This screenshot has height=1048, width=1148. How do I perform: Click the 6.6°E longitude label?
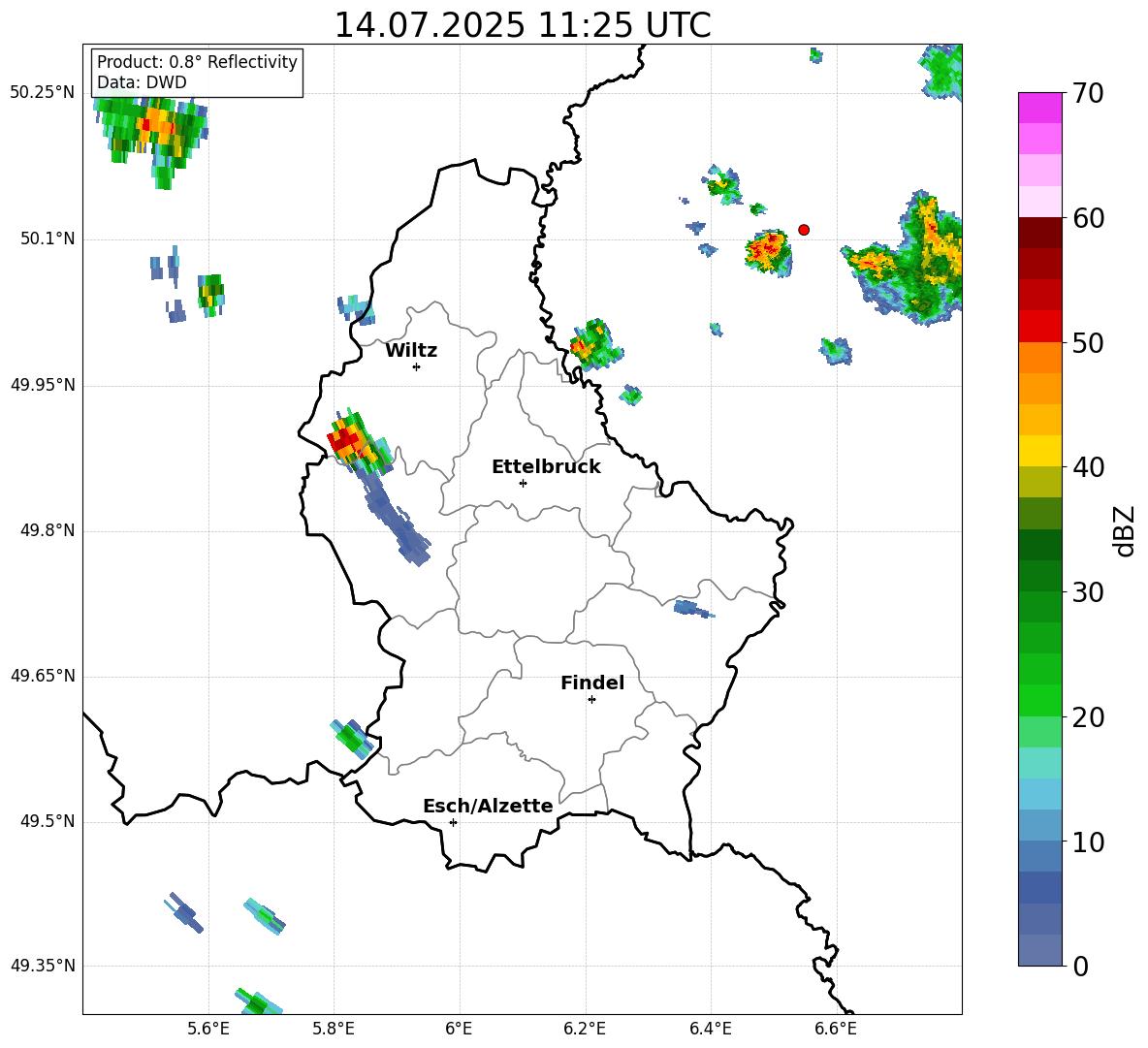coord(836,1029)
